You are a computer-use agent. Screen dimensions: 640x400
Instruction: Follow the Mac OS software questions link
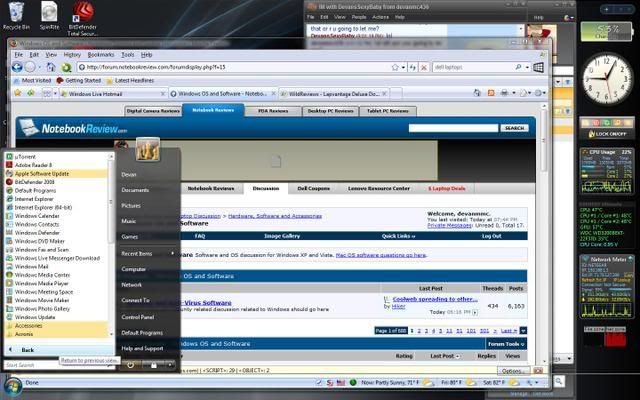tap(381, 255)
